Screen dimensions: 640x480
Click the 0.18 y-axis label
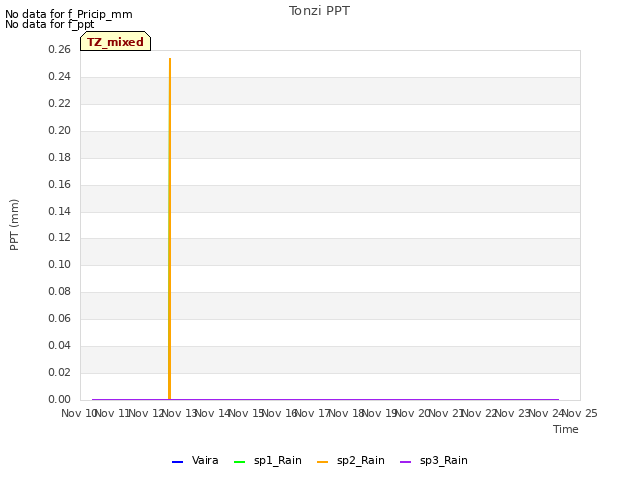coord(59,157)
